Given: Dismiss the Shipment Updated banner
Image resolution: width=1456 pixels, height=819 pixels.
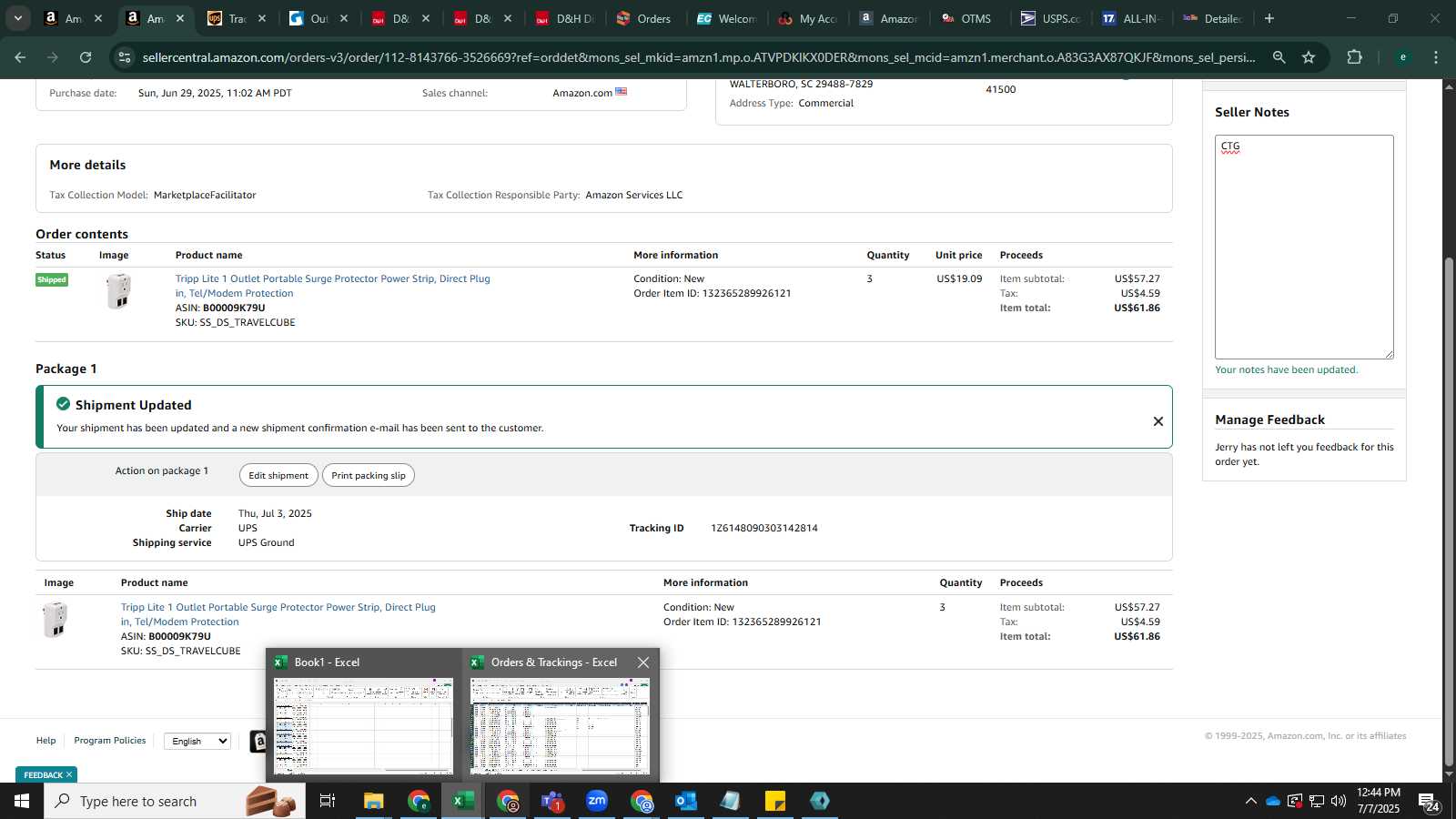Looking at the screenshot, I should click(x=1158, y=421).
